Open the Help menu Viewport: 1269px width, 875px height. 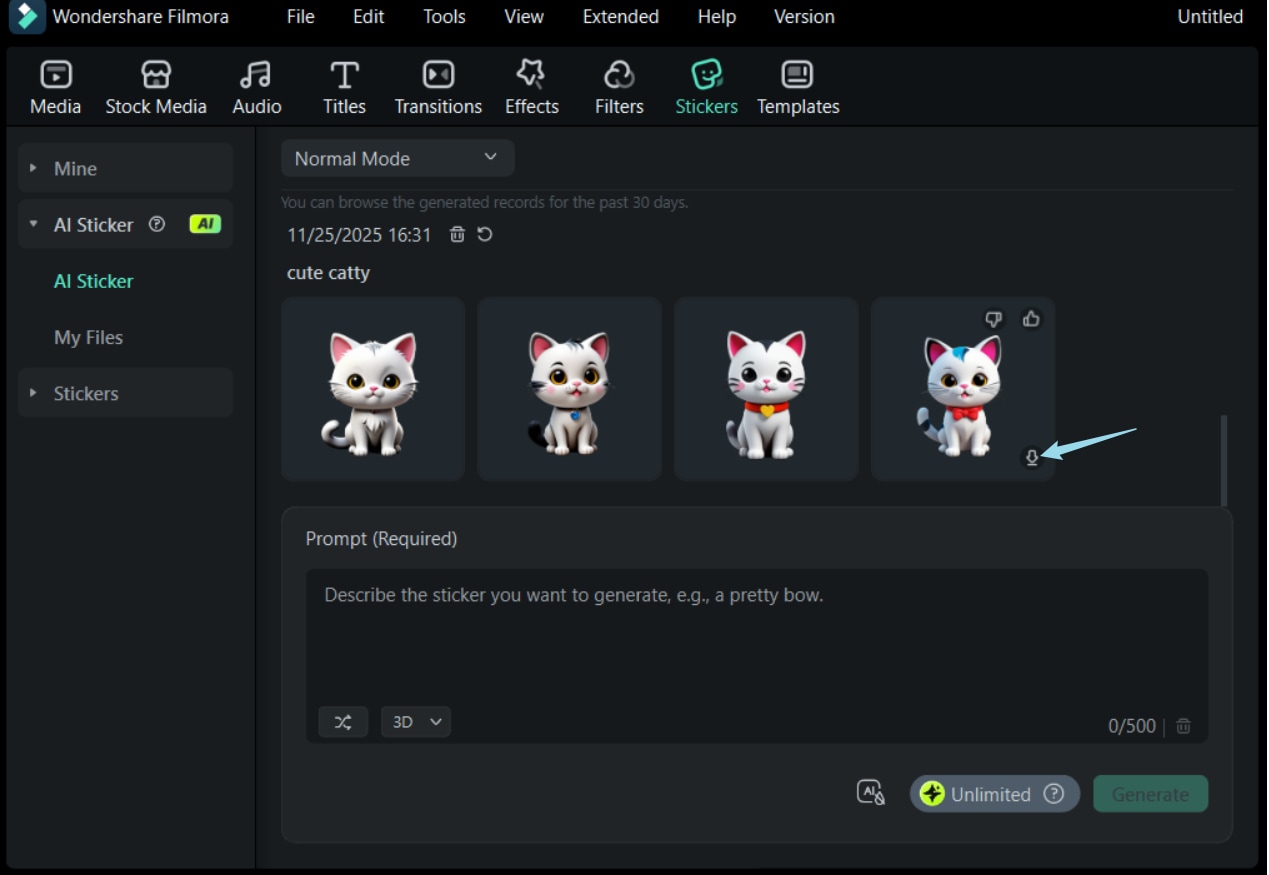click(x=716, y=17)
